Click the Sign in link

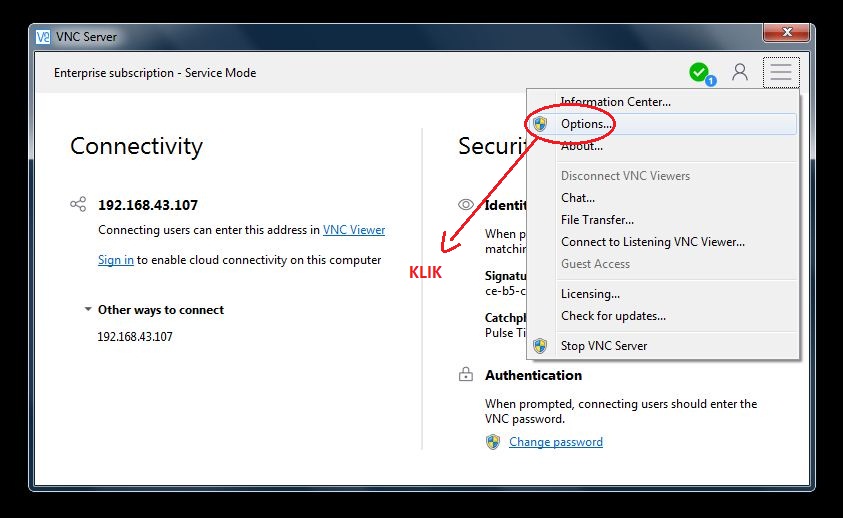coord(116,260)
